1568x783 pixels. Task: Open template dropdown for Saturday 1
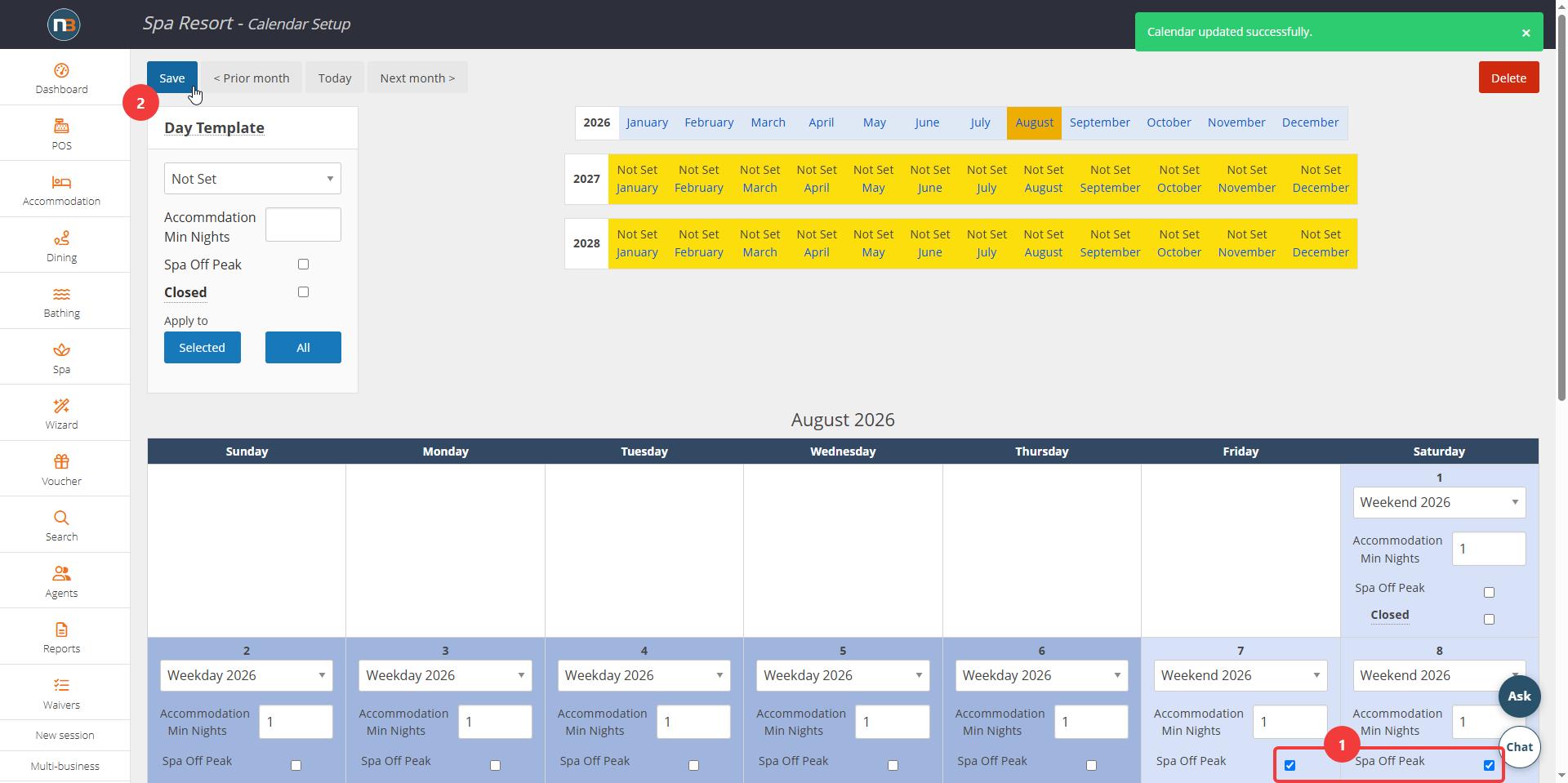pos(1439,502)
